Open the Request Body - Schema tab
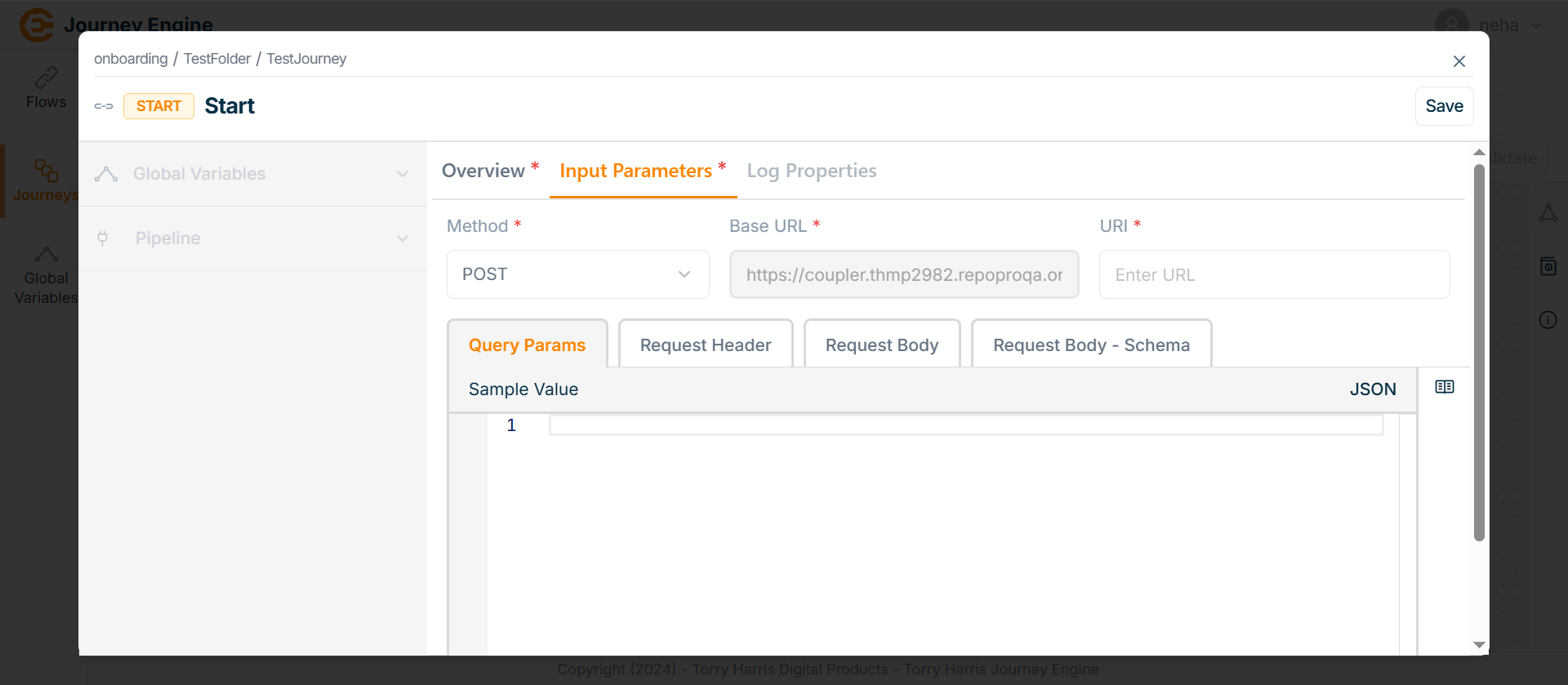Screen dimensions: 1568x685 [1090, 345]
